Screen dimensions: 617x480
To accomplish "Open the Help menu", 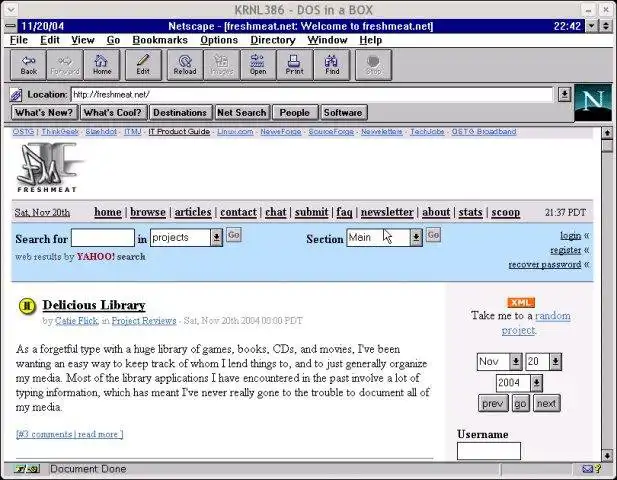I will [370, 40].
